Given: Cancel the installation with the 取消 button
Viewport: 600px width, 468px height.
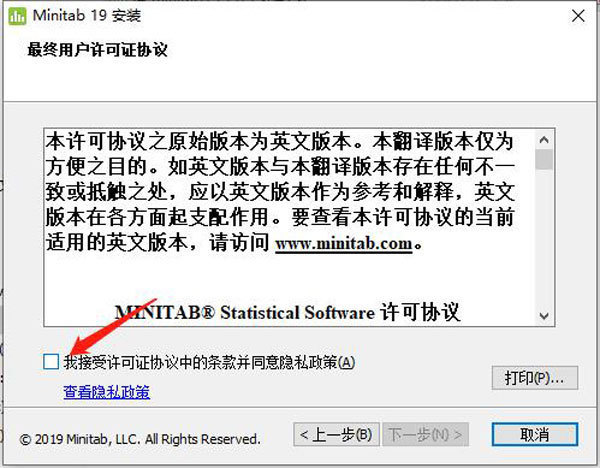Looking at the screenshot, I should pyautogui.click(x=535, y=434).
